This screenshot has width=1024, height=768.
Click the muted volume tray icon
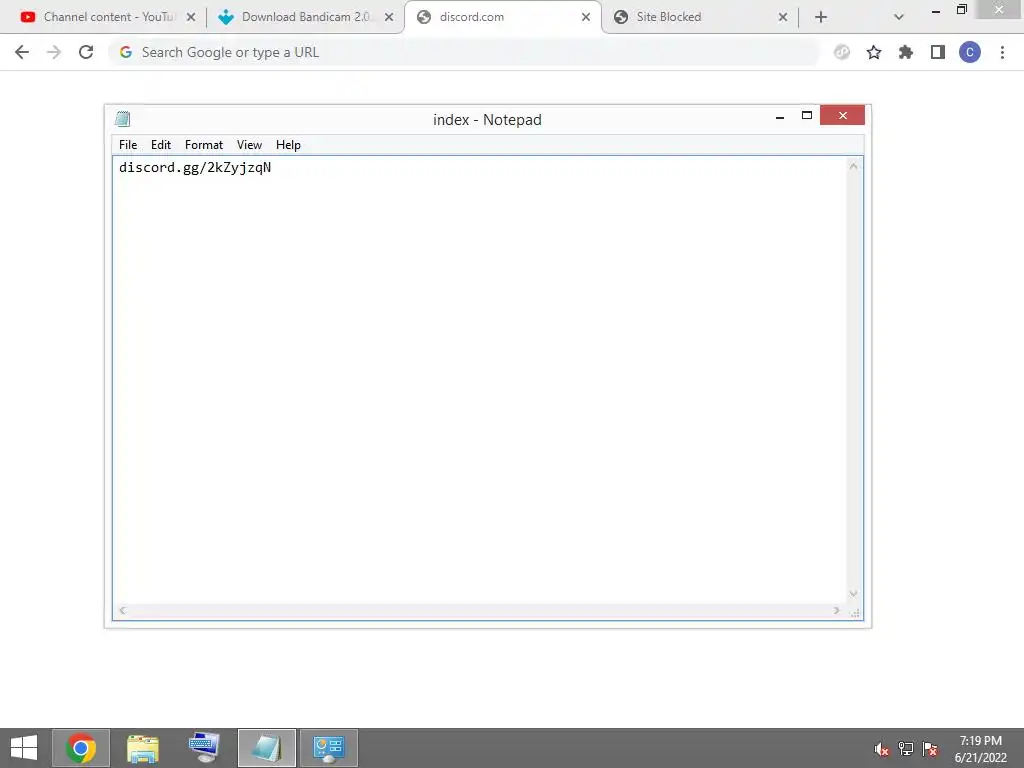click(x=882, y=749)
